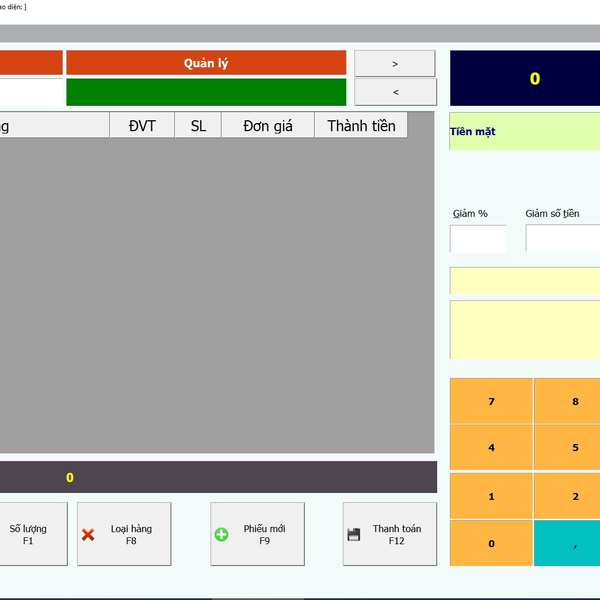
Task: Tap keypad number 4
Action: (x=491, y=447)
